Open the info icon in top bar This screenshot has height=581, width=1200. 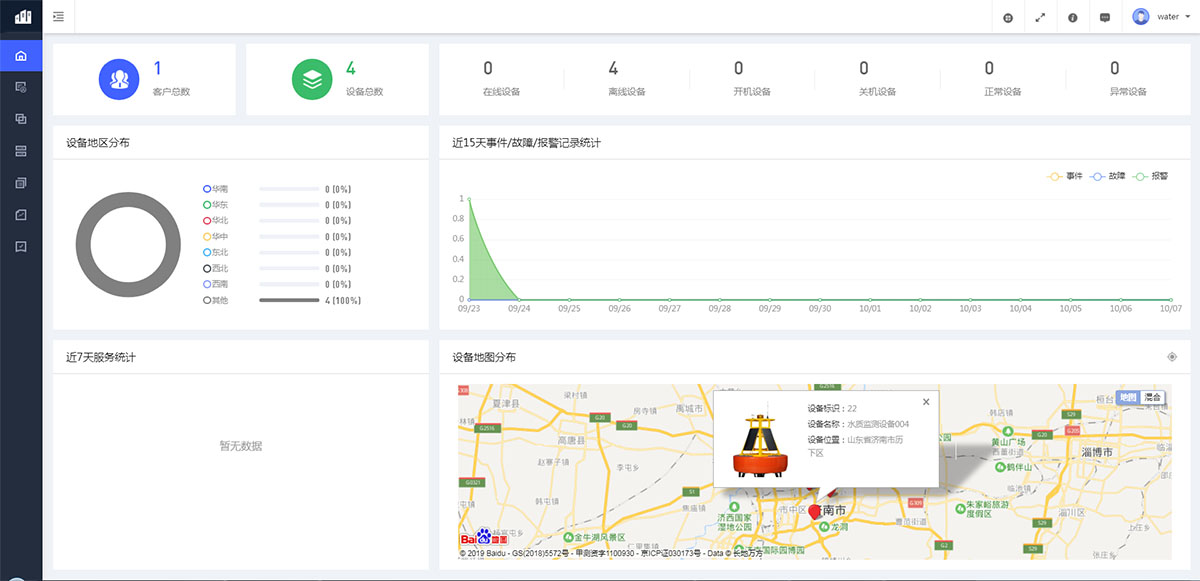pos(1072,17)
